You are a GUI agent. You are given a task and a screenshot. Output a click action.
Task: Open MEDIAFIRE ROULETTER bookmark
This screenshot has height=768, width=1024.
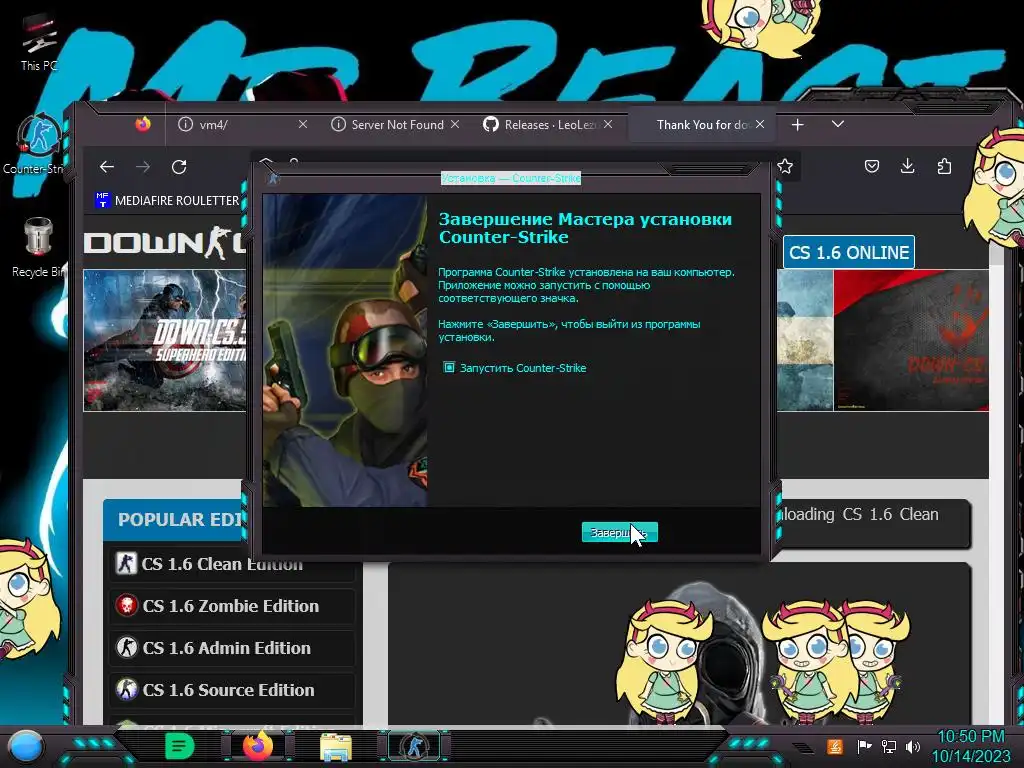167,200
